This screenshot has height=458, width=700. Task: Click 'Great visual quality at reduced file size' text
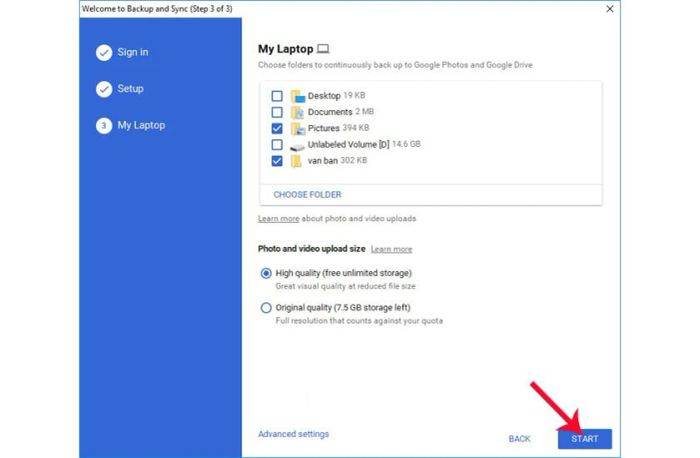346,287
